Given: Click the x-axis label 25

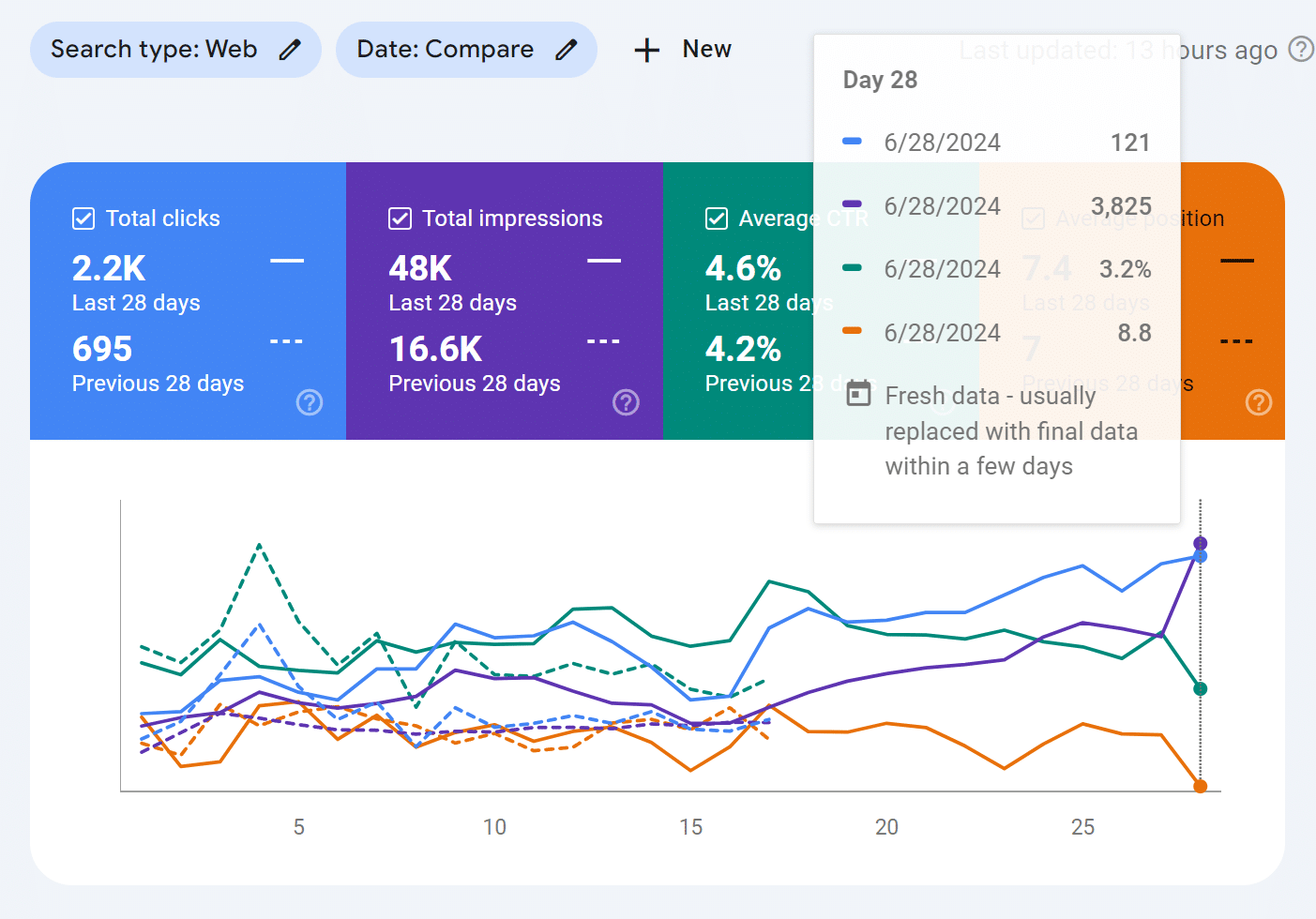Looking at the screenshot, I should point(1082,827).
